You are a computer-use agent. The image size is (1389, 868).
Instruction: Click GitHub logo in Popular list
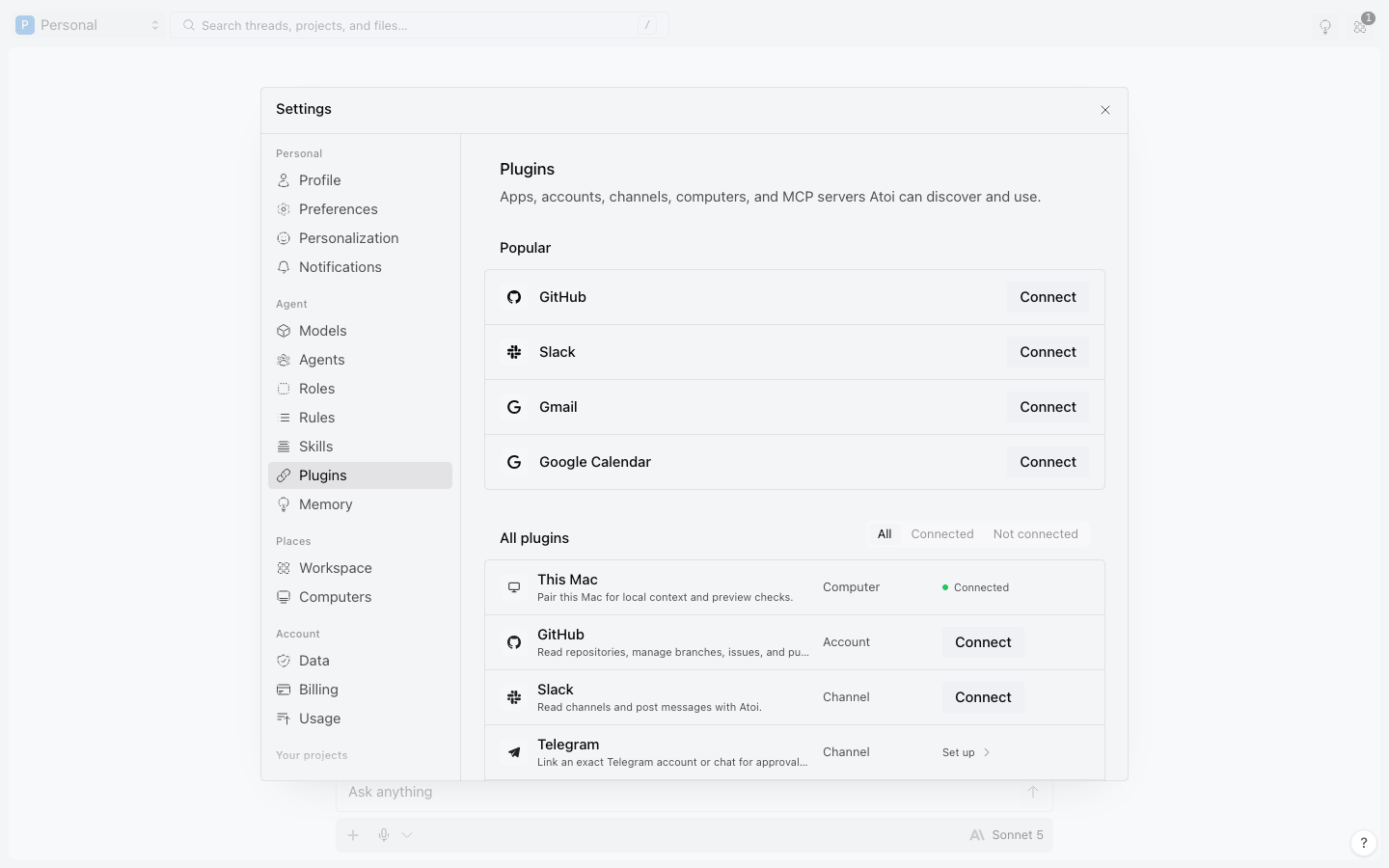(514, 297)
